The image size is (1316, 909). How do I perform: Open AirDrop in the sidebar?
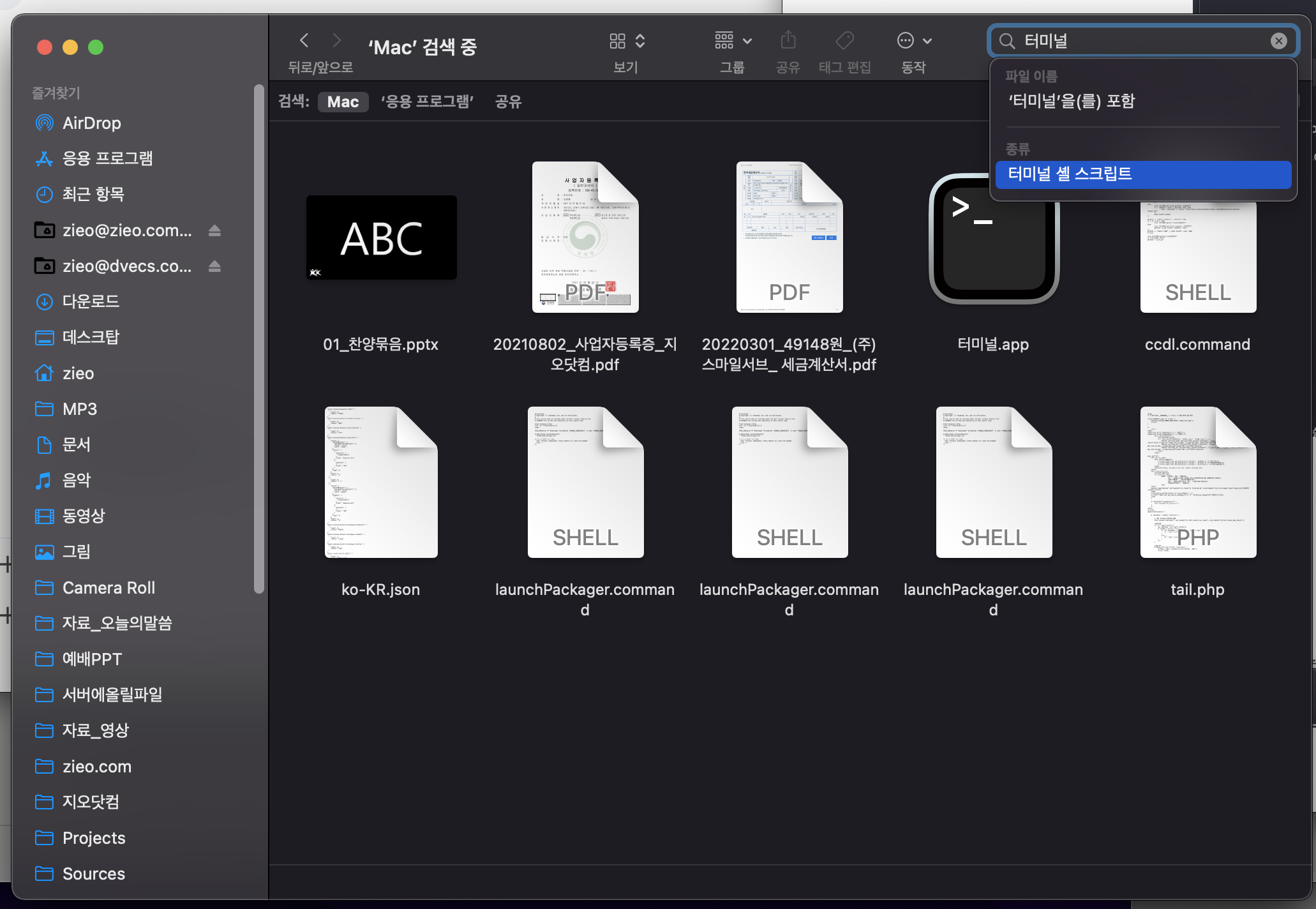[x=92, y=123]
